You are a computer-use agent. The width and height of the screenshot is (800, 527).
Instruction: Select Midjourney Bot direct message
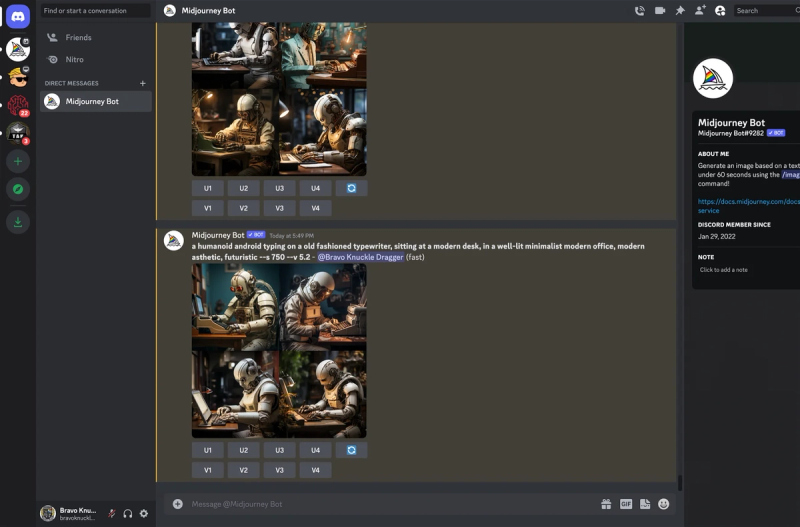coord(96,101)
